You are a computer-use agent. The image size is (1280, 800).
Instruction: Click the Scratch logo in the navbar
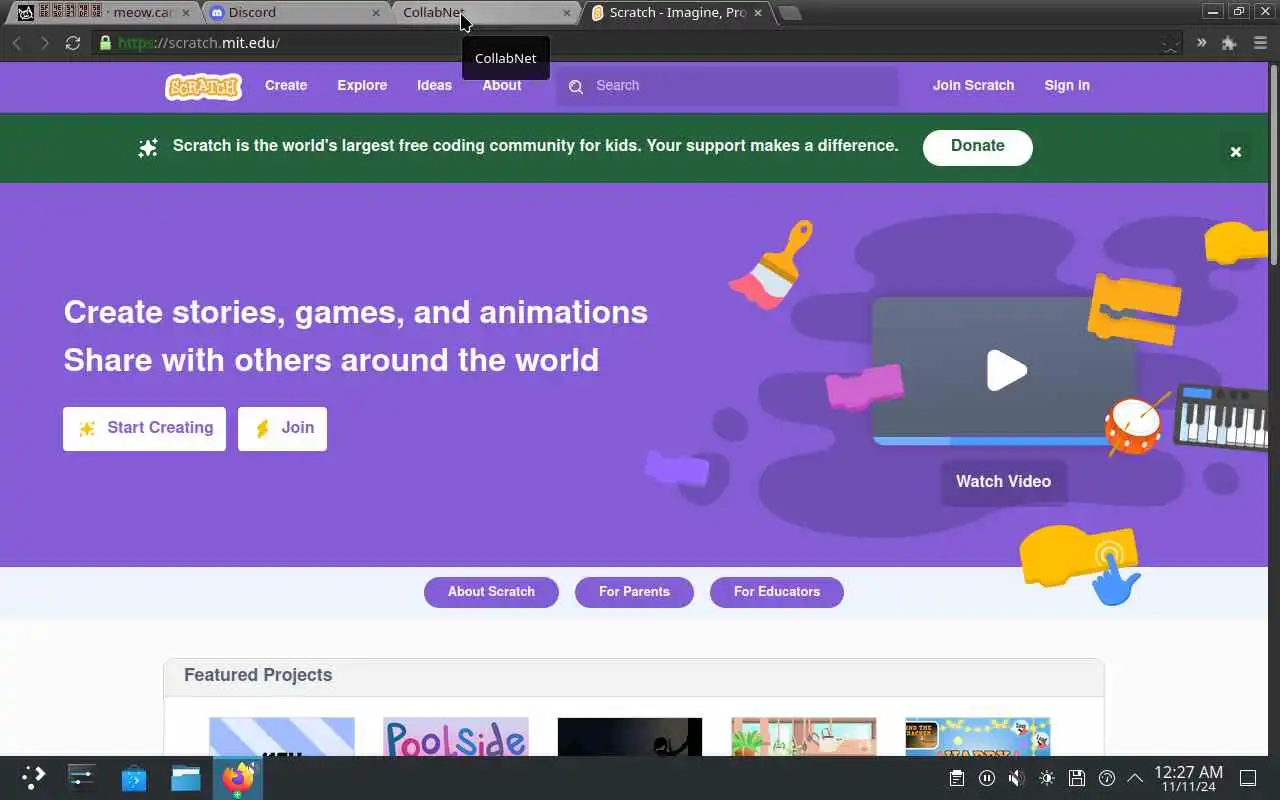pos(203,86)
